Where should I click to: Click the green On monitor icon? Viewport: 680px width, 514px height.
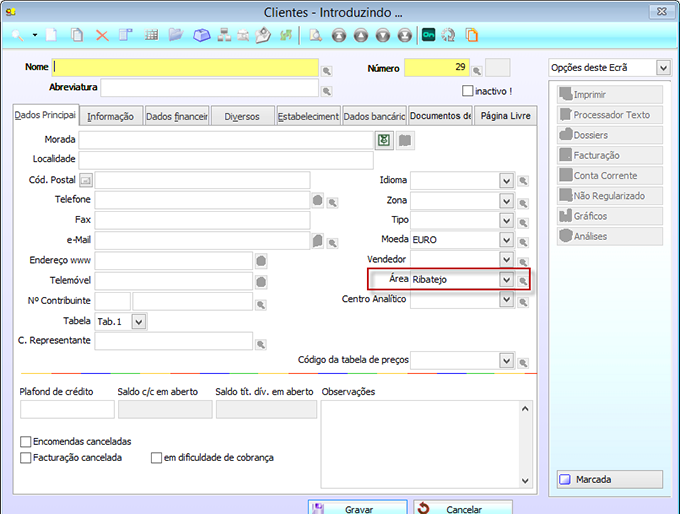(428, 35)
